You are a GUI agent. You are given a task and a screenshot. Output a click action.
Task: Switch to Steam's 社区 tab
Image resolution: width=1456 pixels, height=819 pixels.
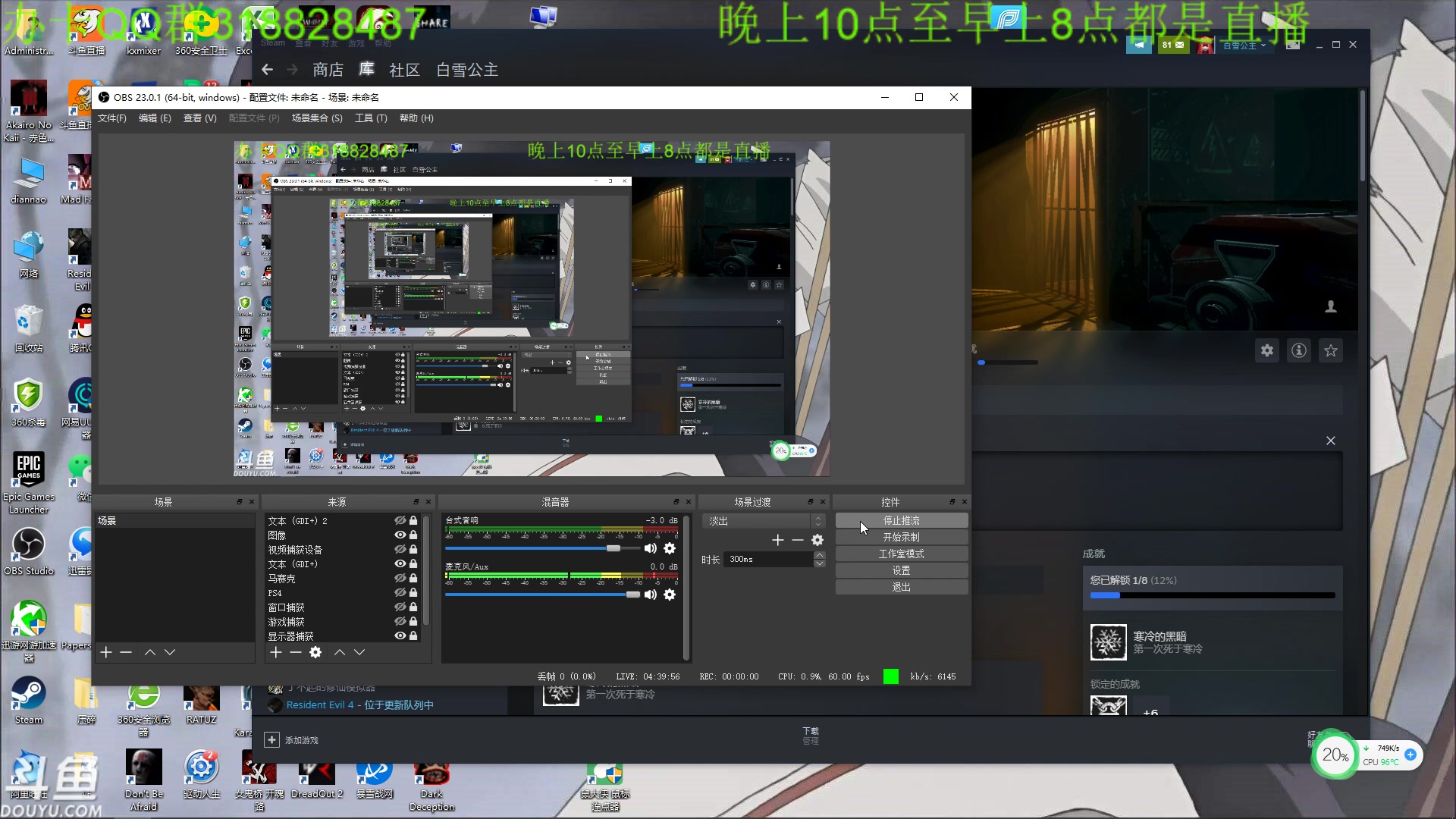pos(405,70)
